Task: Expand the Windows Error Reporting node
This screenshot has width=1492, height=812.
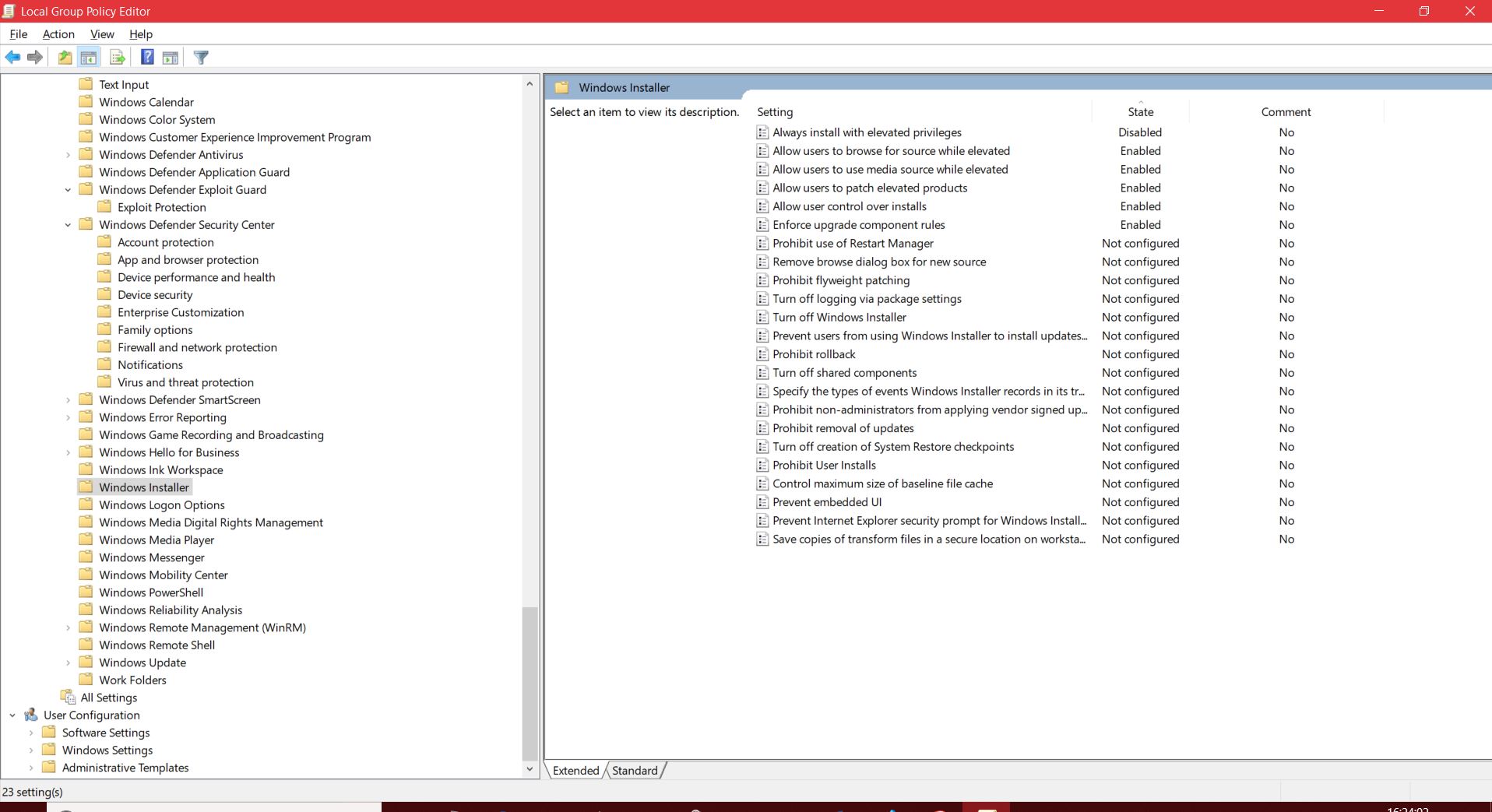Action: 68,417
